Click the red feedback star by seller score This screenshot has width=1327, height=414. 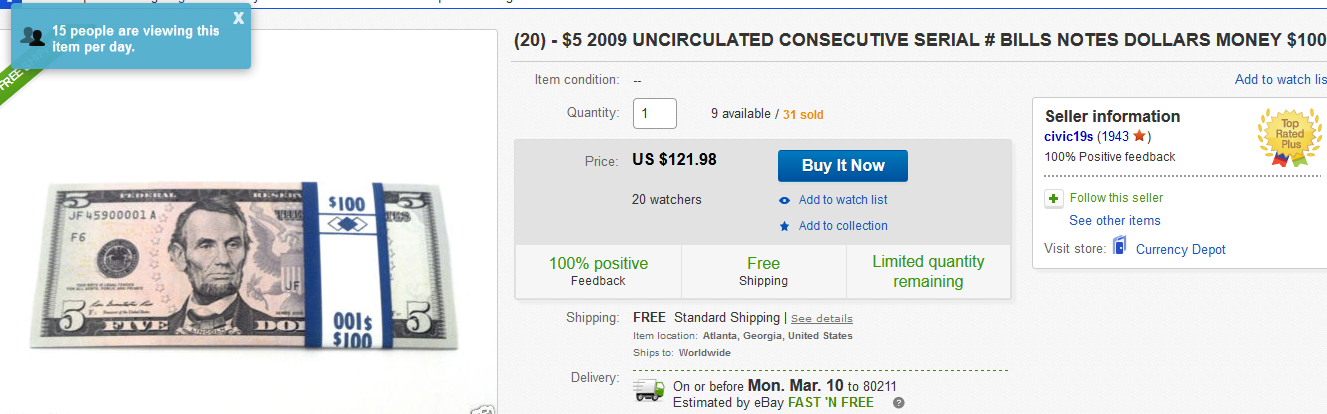(x=1139, y=136)
